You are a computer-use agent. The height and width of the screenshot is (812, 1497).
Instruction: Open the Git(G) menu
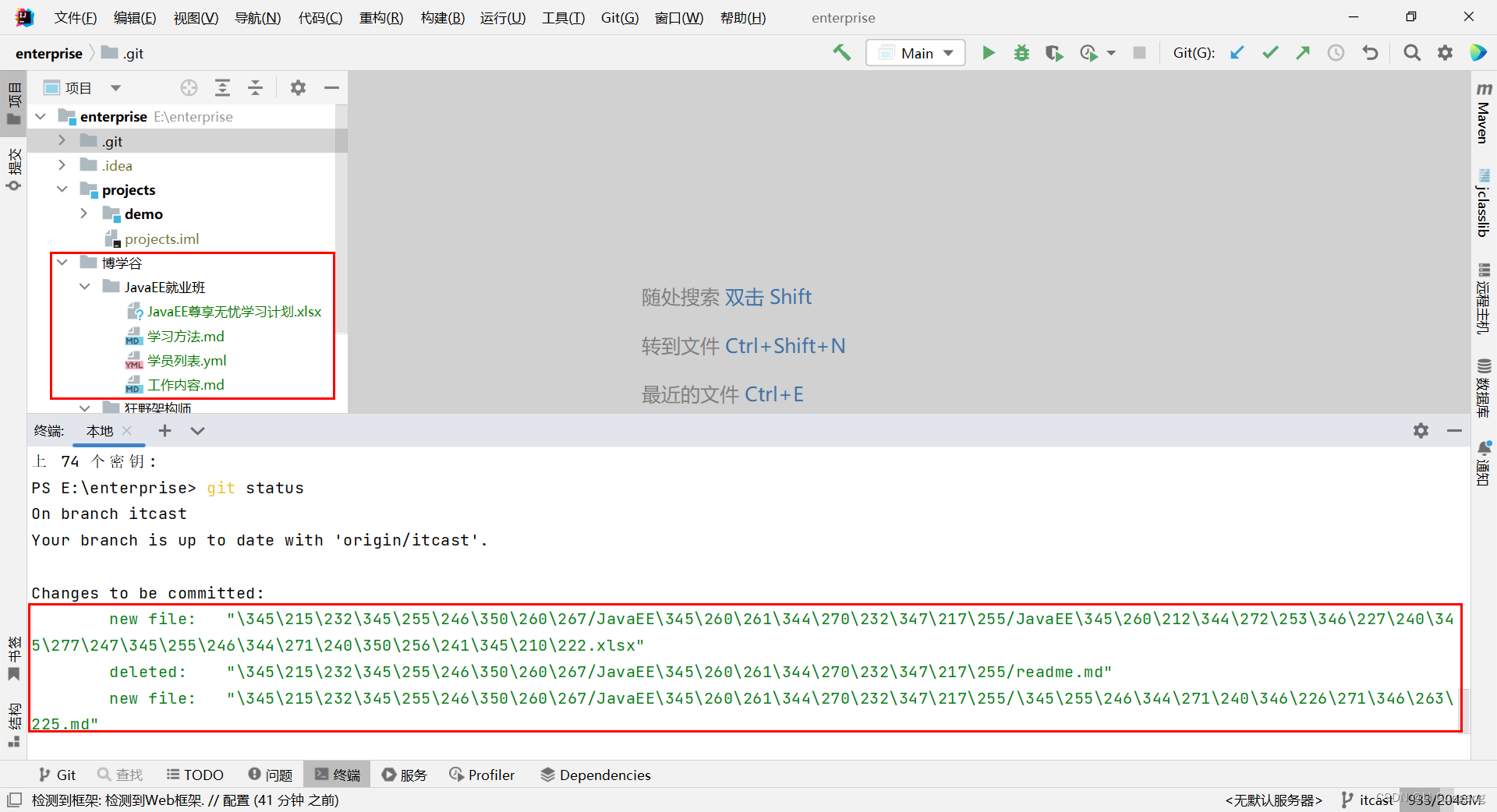[x=620, y=17]
